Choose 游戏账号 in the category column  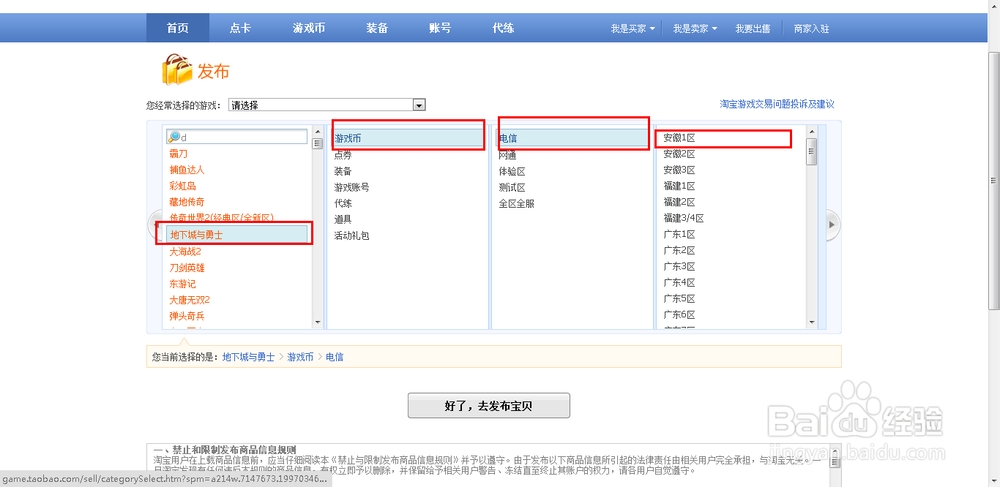[x=351, y=187]
